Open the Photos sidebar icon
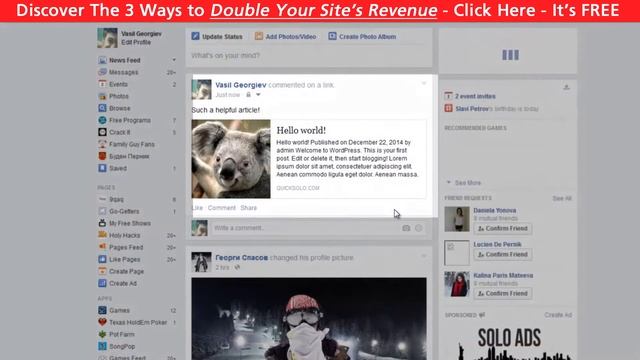Image resolution: width=640 pixels, height=360 pixels. click(x=102, y=96)
